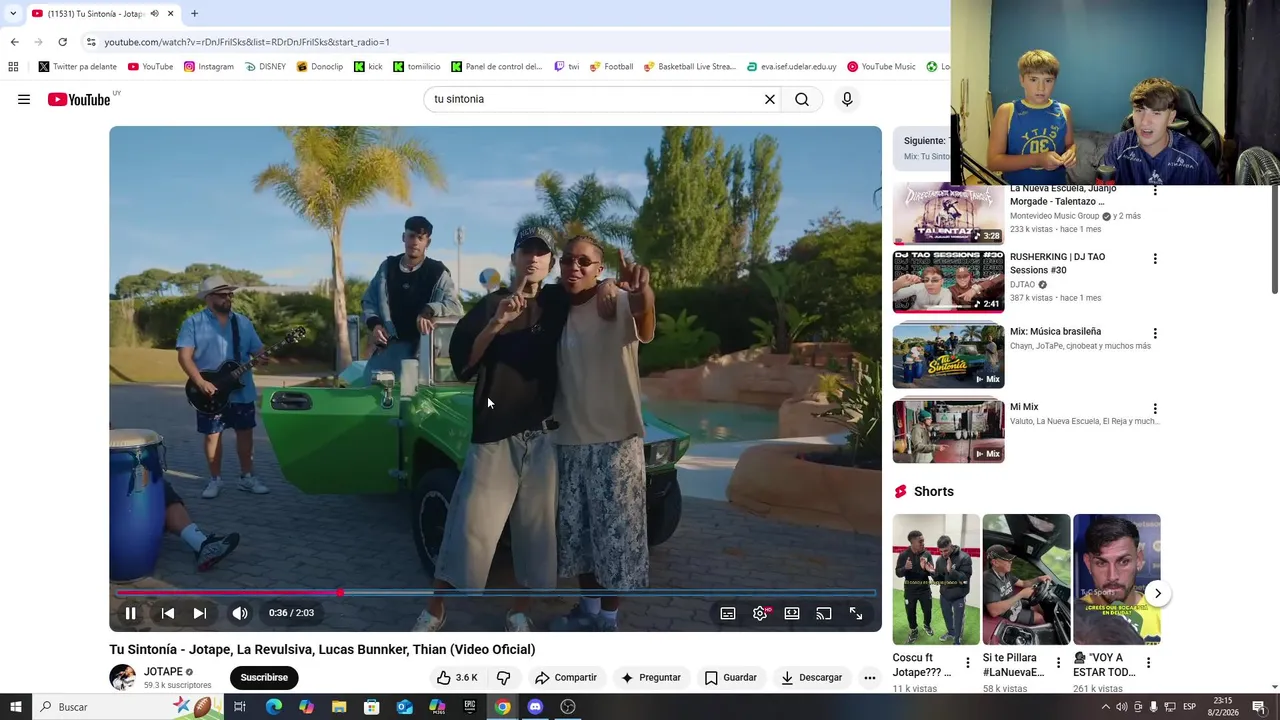Open 'Coscu ft Jotape???' short thumbnail
The width and height of the screenshot is (1280, 720).
[936, 579]
